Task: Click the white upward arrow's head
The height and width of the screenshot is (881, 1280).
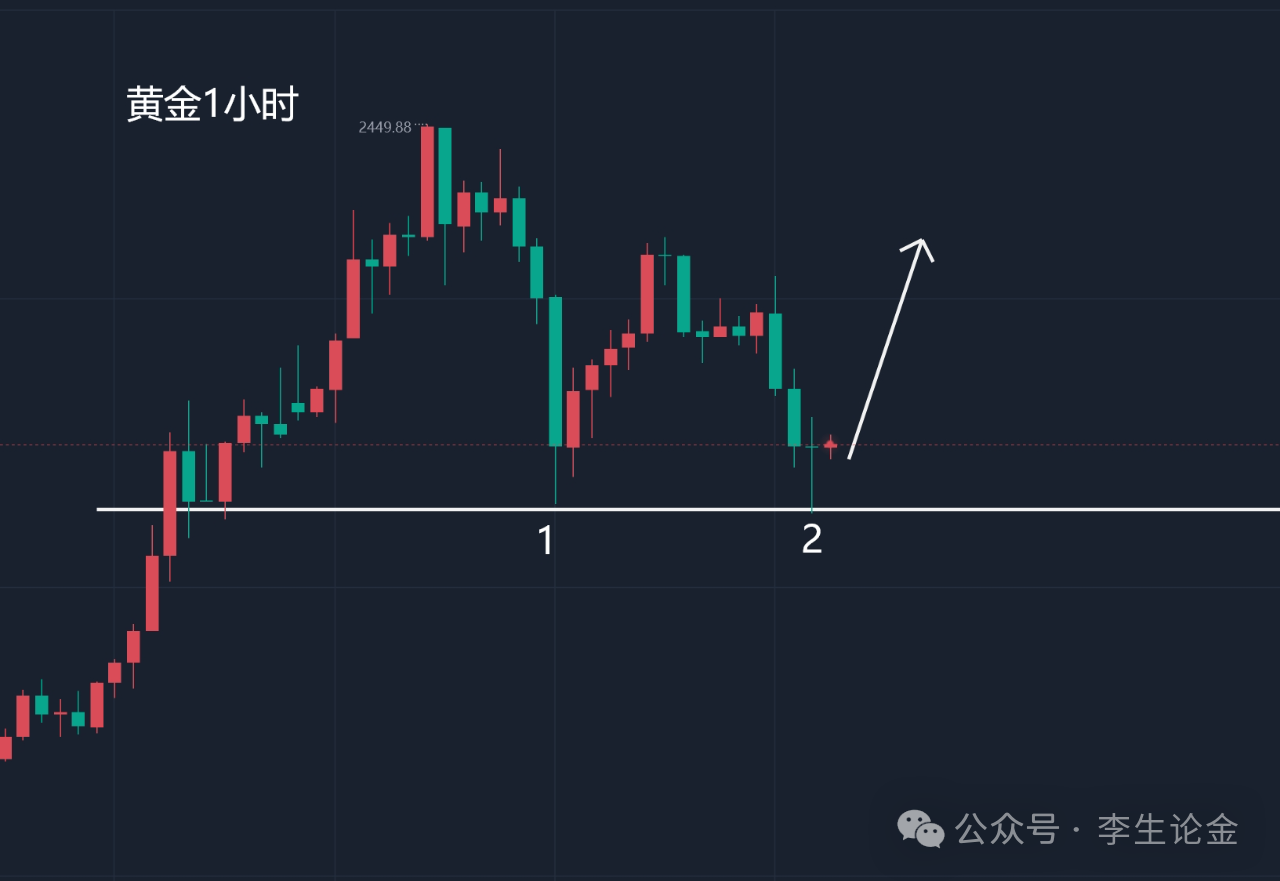Action: (x=921, y=245)
